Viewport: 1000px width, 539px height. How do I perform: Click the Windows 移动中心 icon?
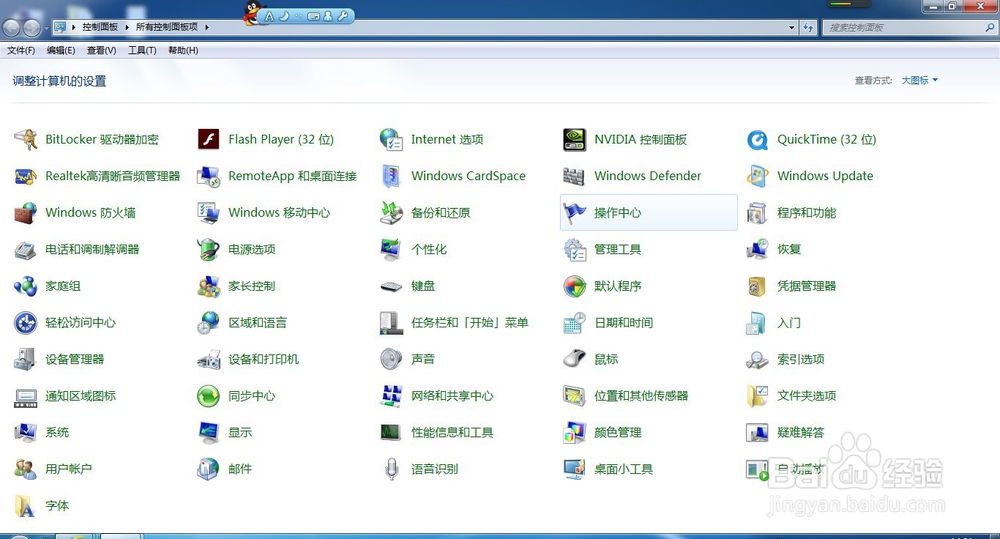209,213
